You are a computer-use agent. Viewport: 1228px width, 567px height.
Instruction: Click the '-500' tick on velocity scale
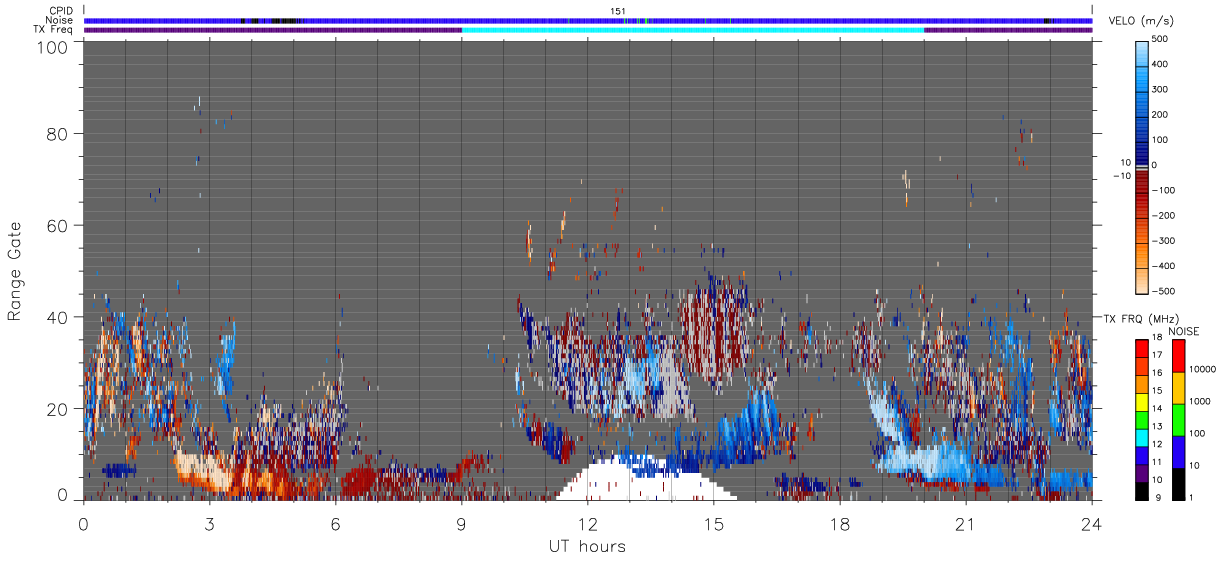click(x=1165, y=292)
